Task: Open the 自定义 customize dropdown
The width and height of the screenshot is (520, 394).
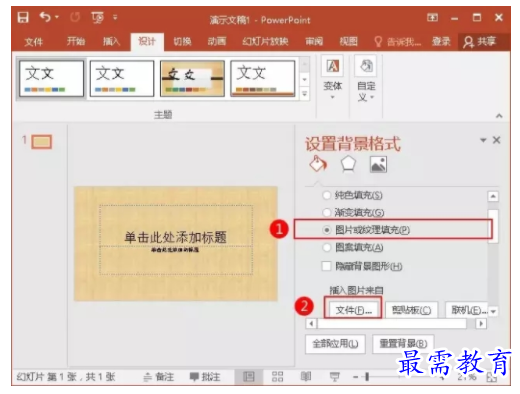Action: (x=366, y=79)
